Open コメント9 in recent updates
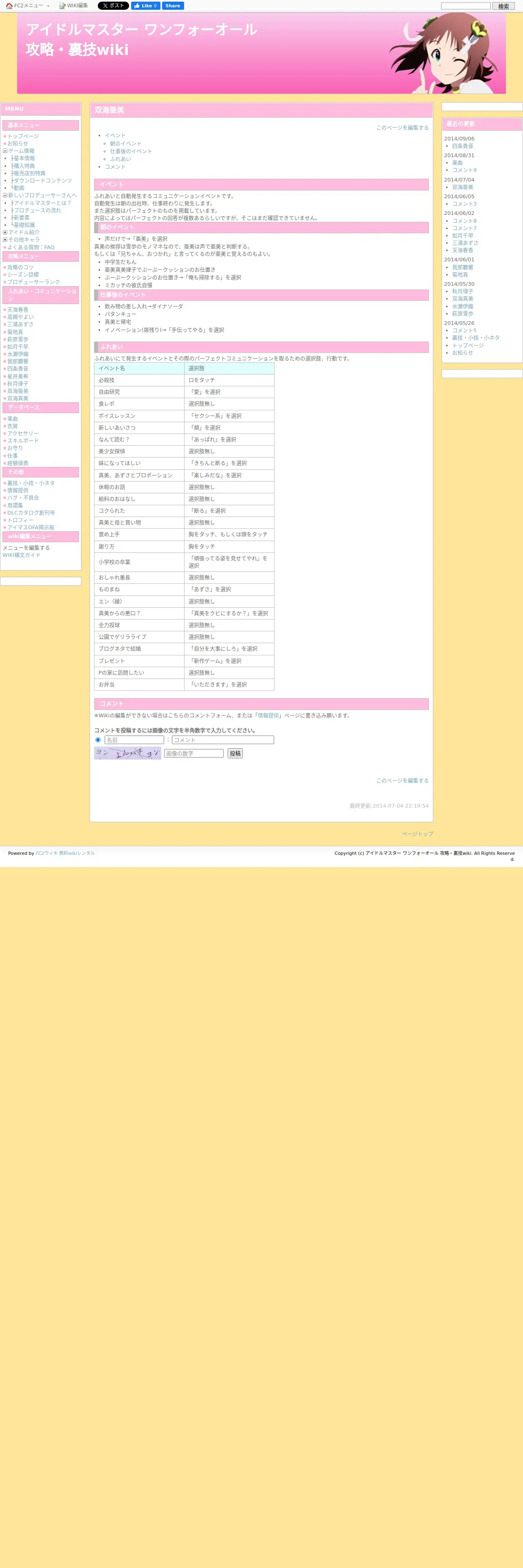The image size is (523, 1568). tap(465, 170)
